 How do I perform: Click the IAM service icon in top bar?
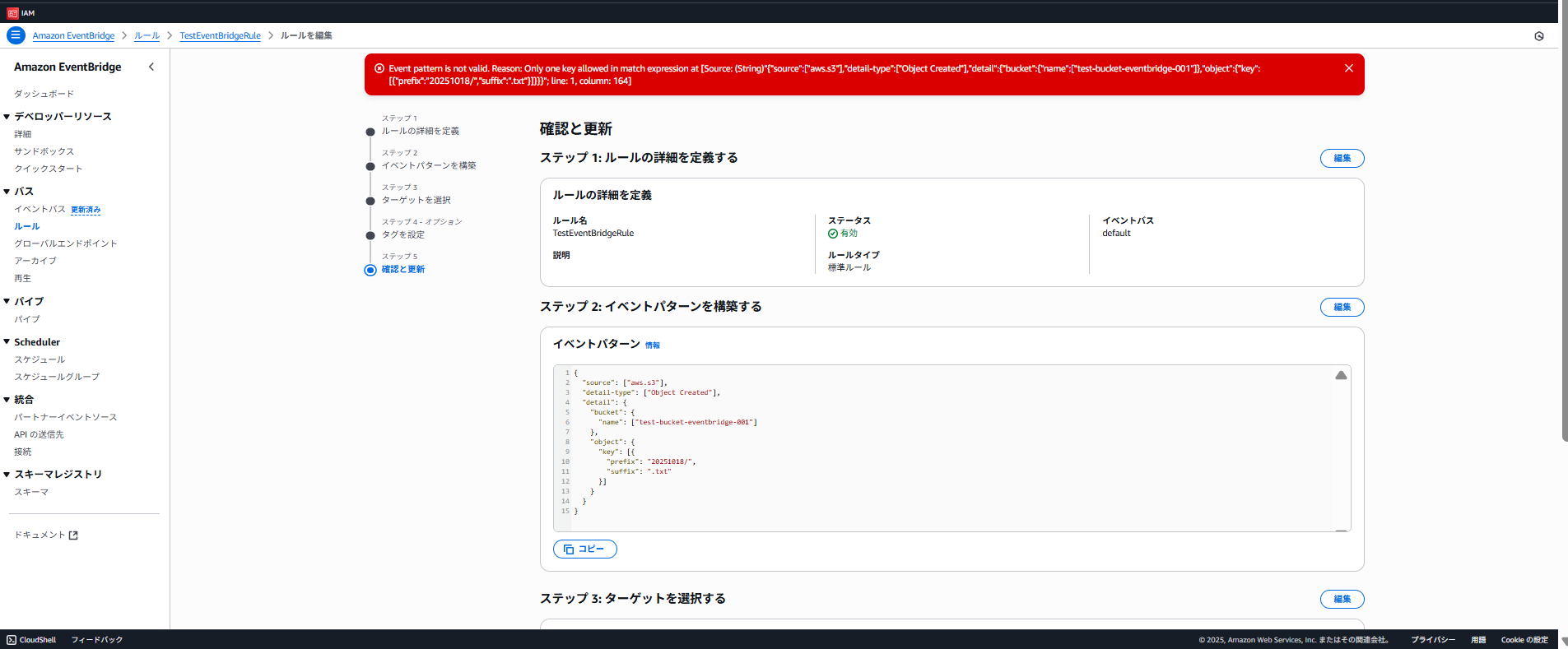12,13
